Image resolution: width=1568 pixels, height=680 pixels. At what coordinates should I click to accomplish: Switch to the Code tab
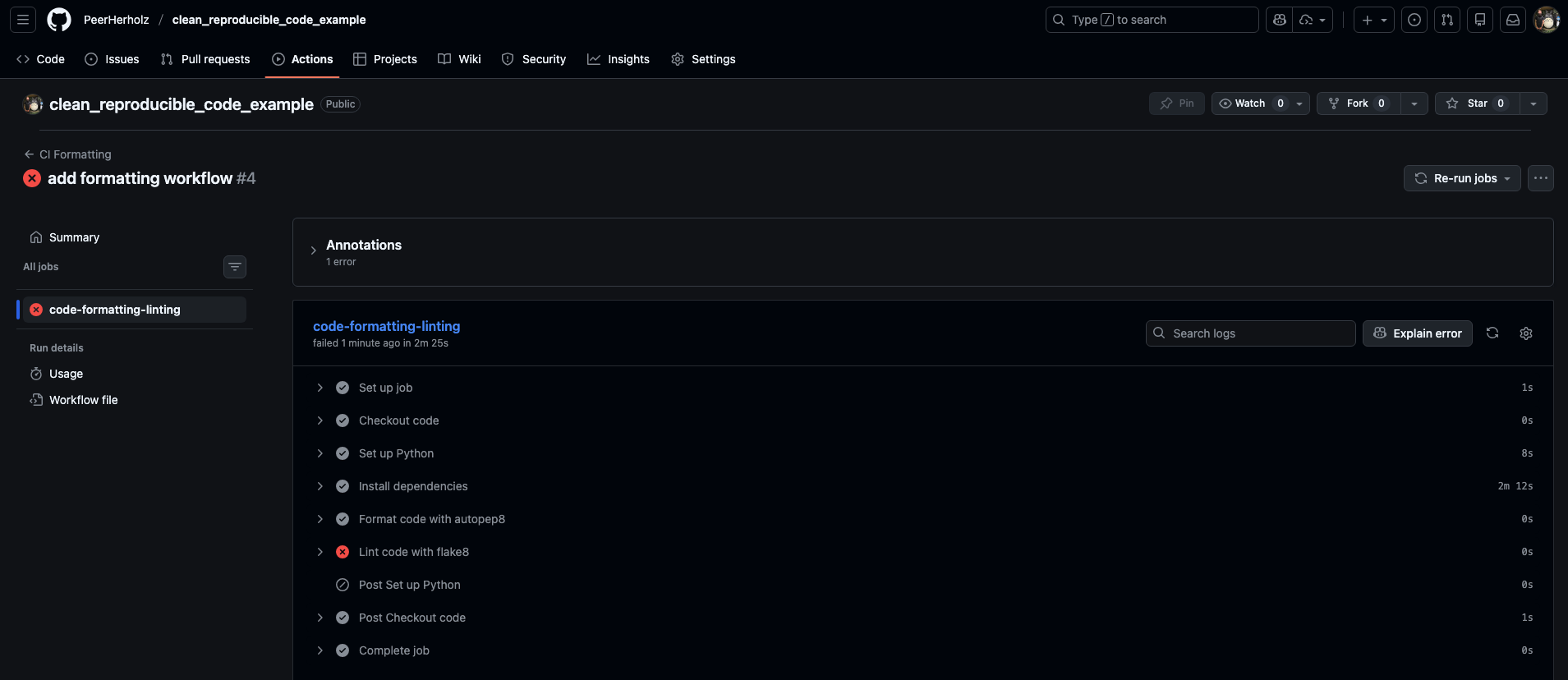point(40,59)
